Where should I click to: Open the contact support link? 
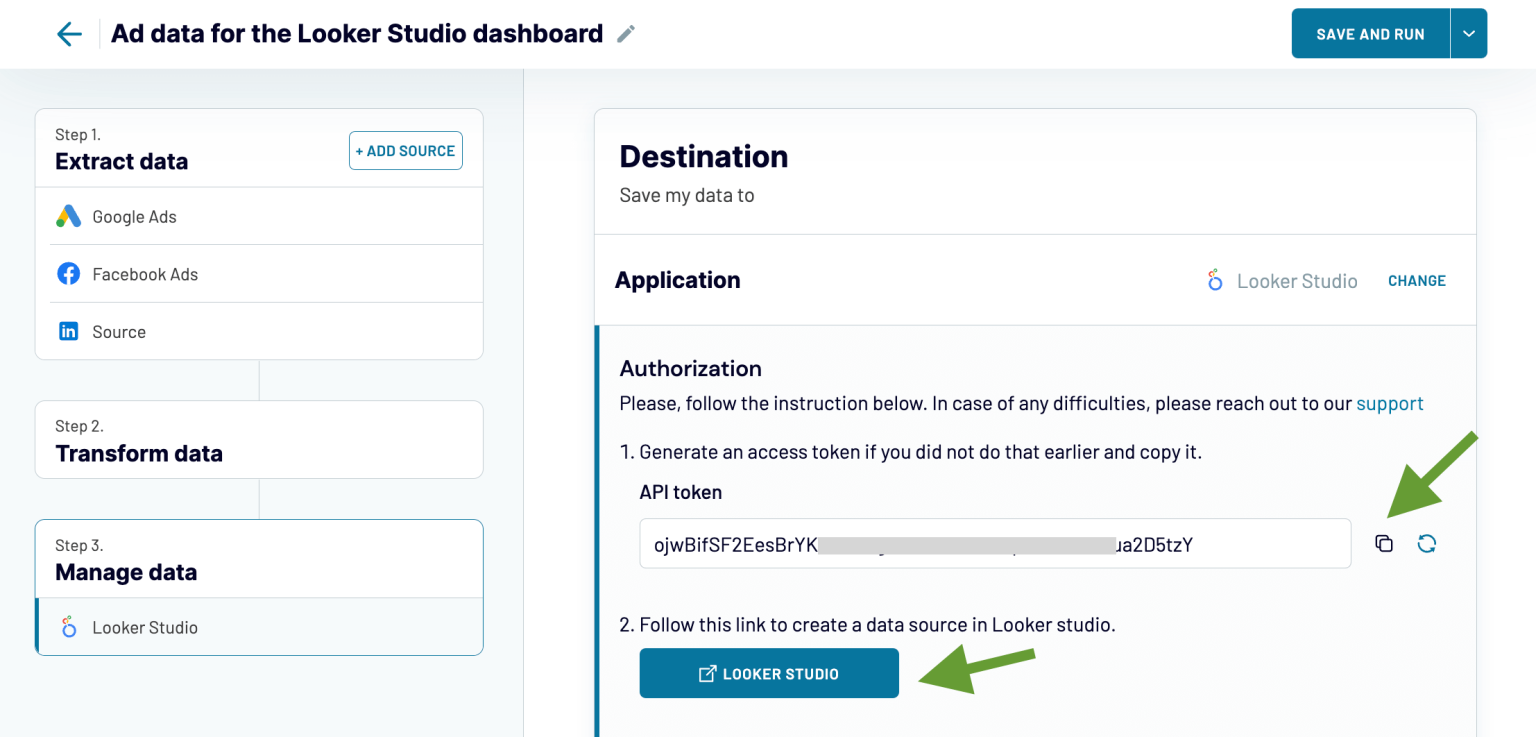pyautogui.click(x=1390, y=403)
